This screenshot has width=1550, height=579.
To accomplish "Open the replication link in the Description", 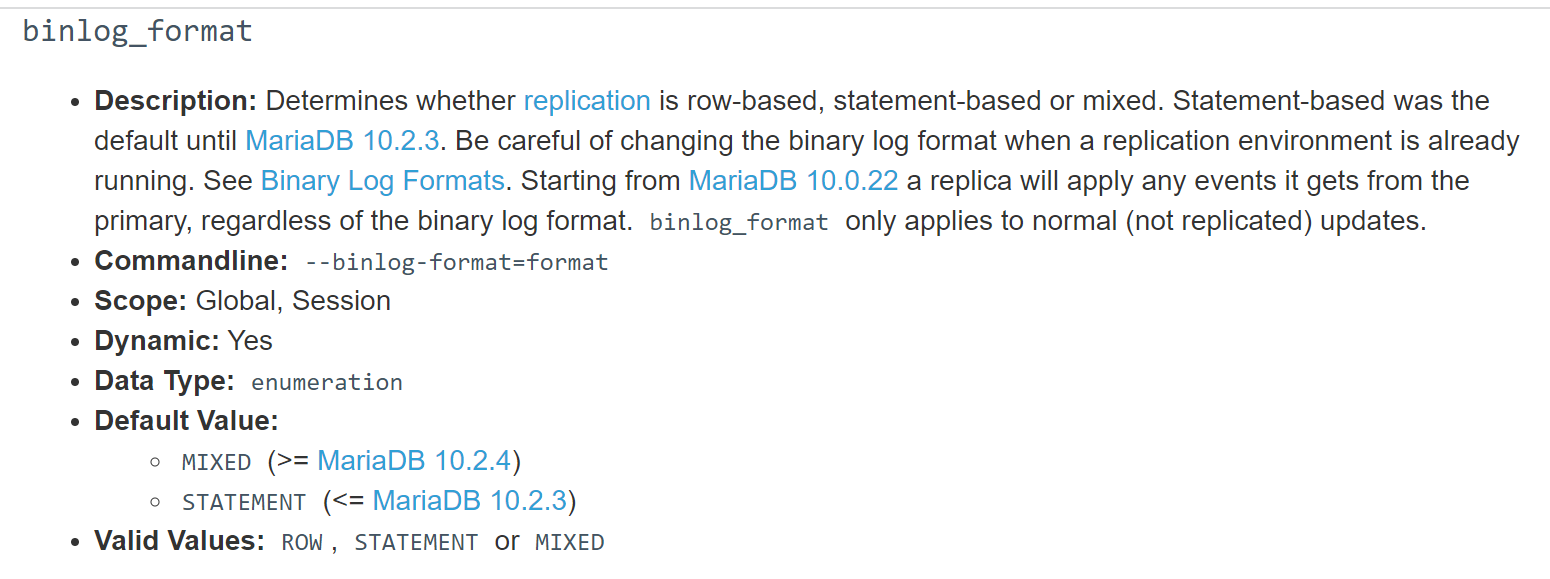I will pyautogui.click(x=587, y=101).
